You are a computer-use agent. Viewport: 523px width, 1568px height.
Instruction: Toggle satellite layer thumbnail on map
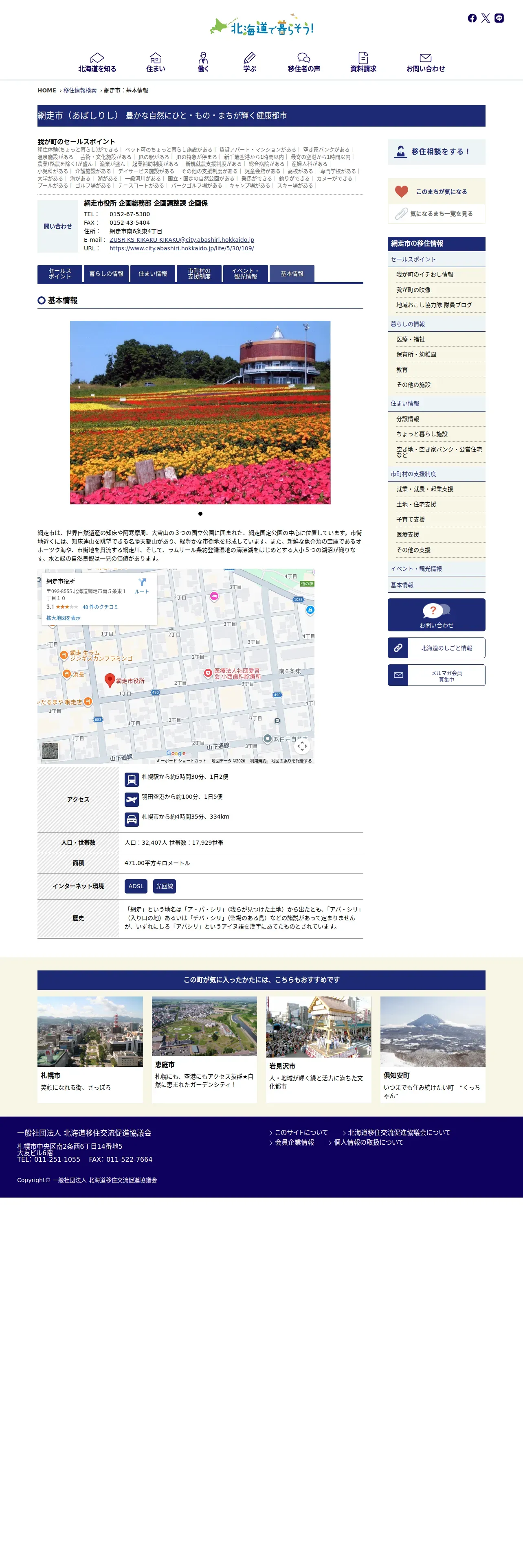click(x=50, y=751)
